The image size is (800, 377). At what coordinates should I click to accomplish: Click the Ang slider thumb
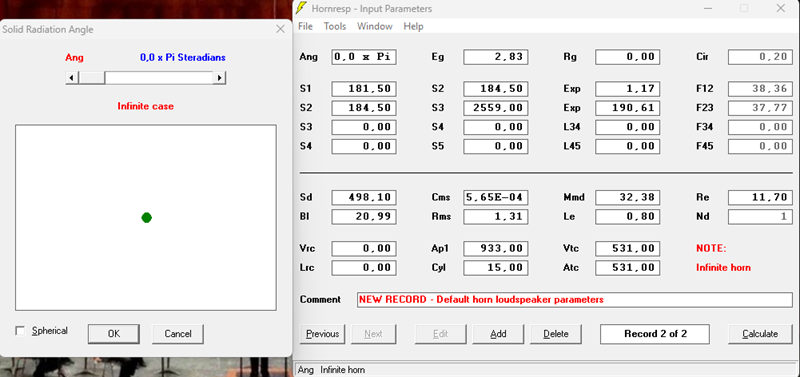[92, 78]
